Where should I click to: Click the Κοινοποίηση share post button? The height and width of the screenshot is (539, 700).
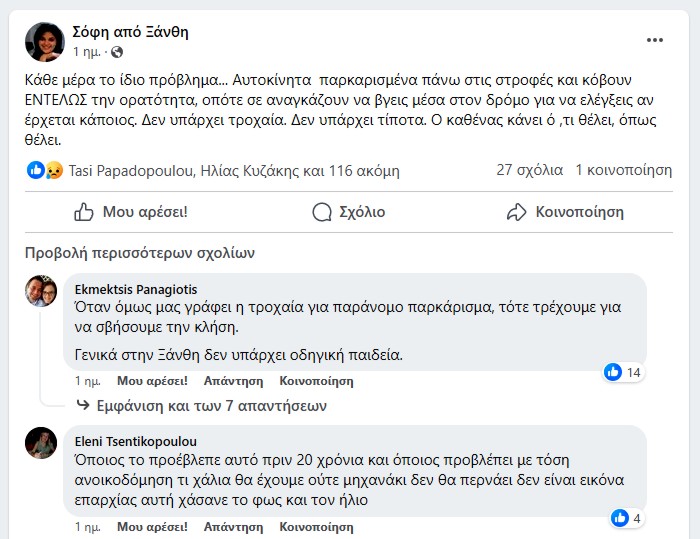click(x=565, y=212)
